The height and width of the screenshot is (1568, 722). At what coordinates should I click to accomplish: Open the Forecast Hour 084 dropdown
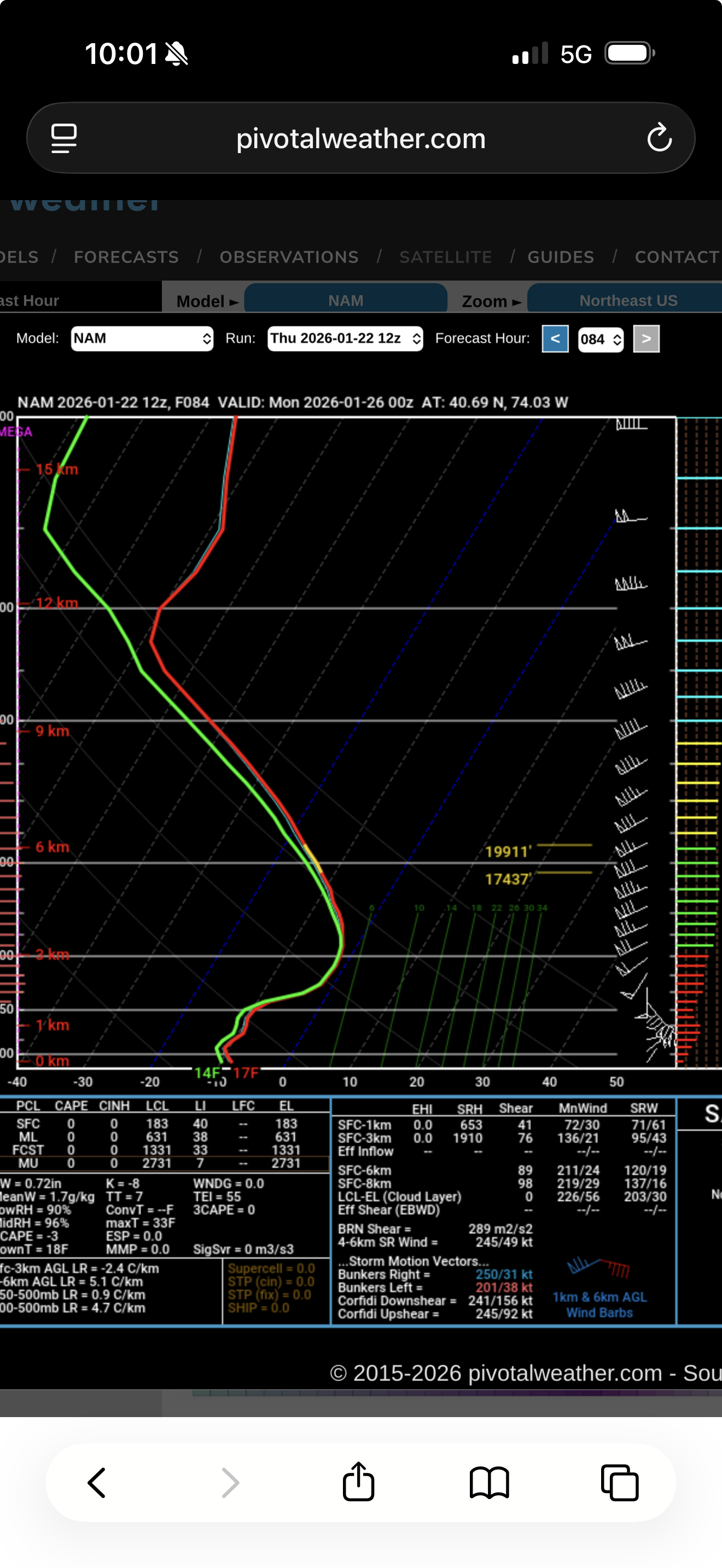[600, 339]
